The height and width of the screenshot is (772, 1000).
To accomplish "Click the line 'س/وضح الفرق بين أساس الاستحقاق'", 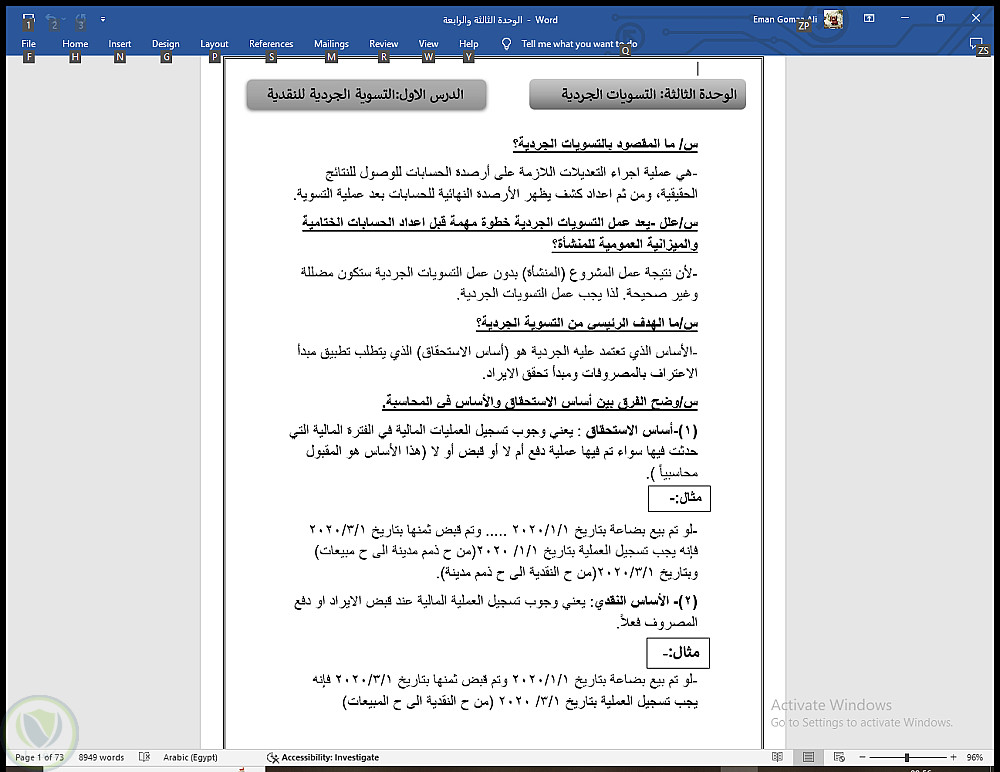I will point(540,402).
